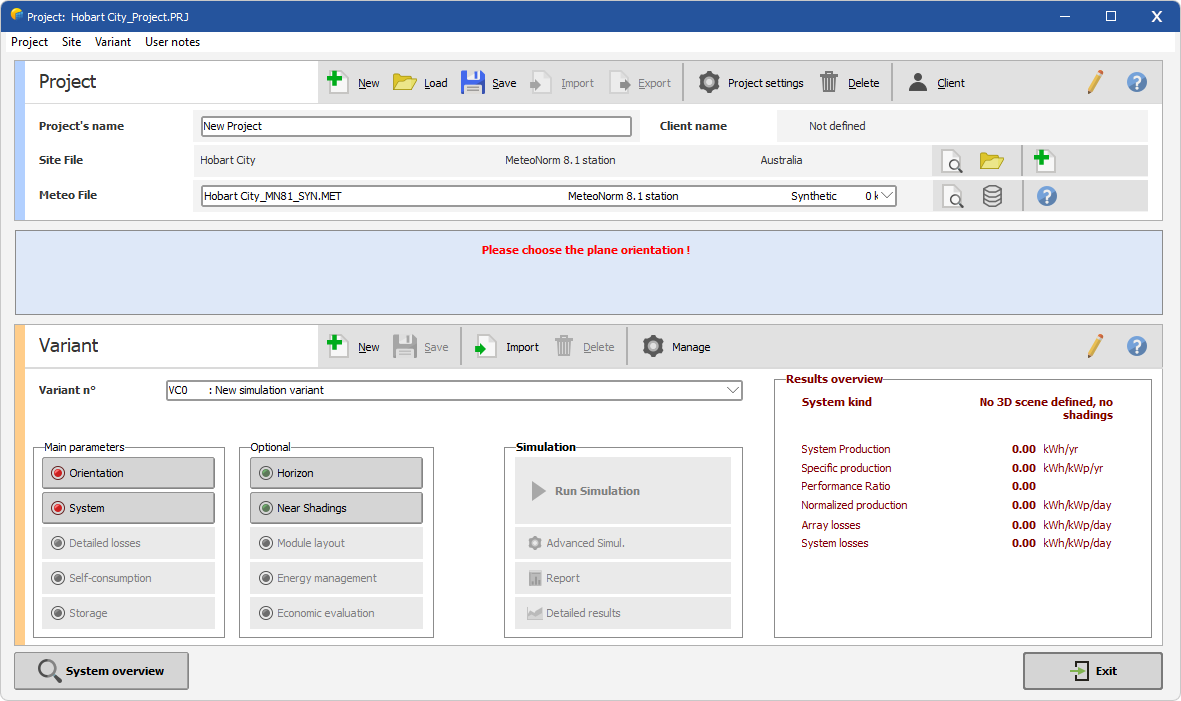
Task: Click the Export icon in Project toolbar
Action: point(619,82)
